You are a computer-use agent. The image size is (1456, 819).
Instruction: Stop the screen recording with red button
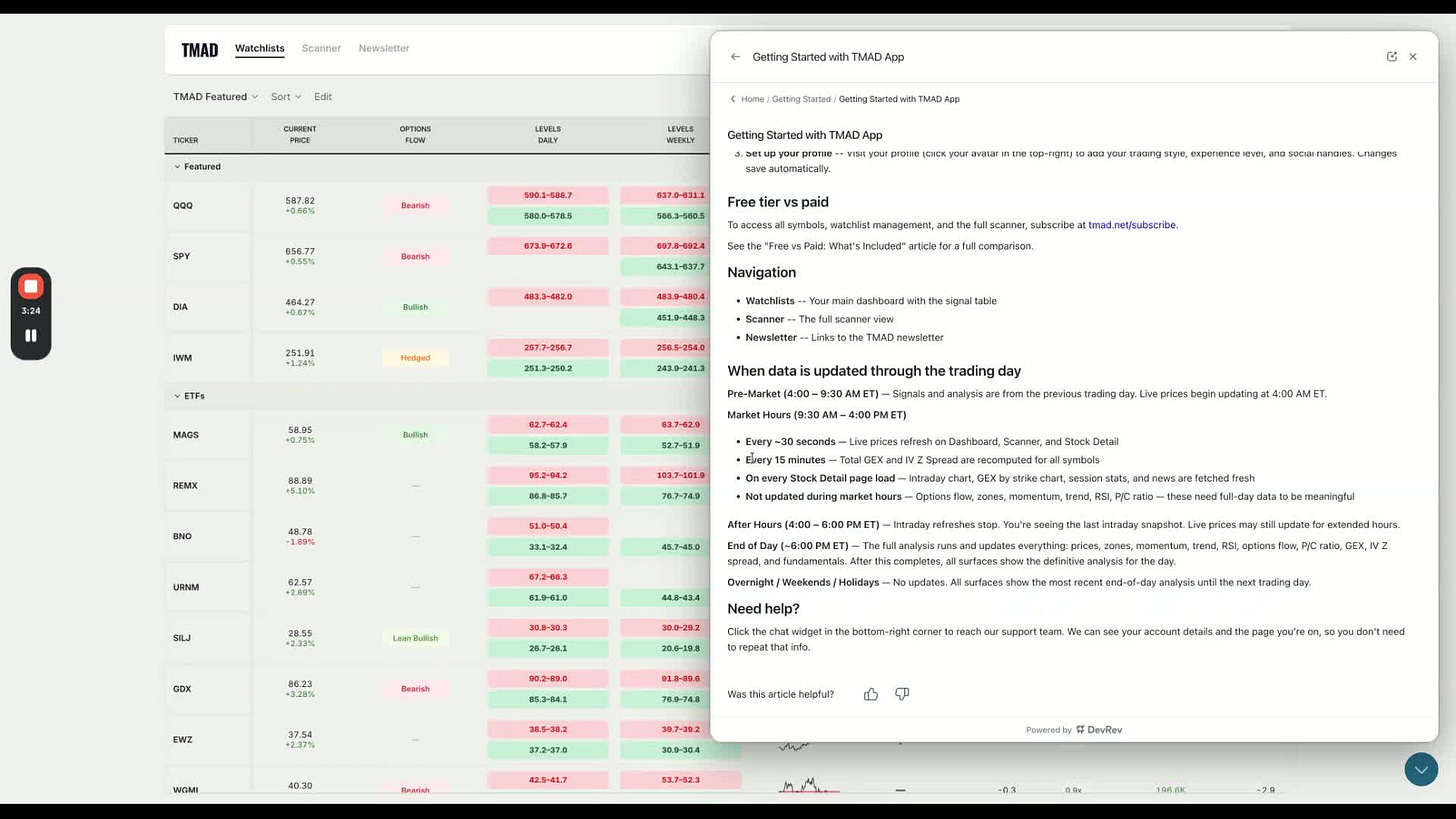tap(31, 287)
